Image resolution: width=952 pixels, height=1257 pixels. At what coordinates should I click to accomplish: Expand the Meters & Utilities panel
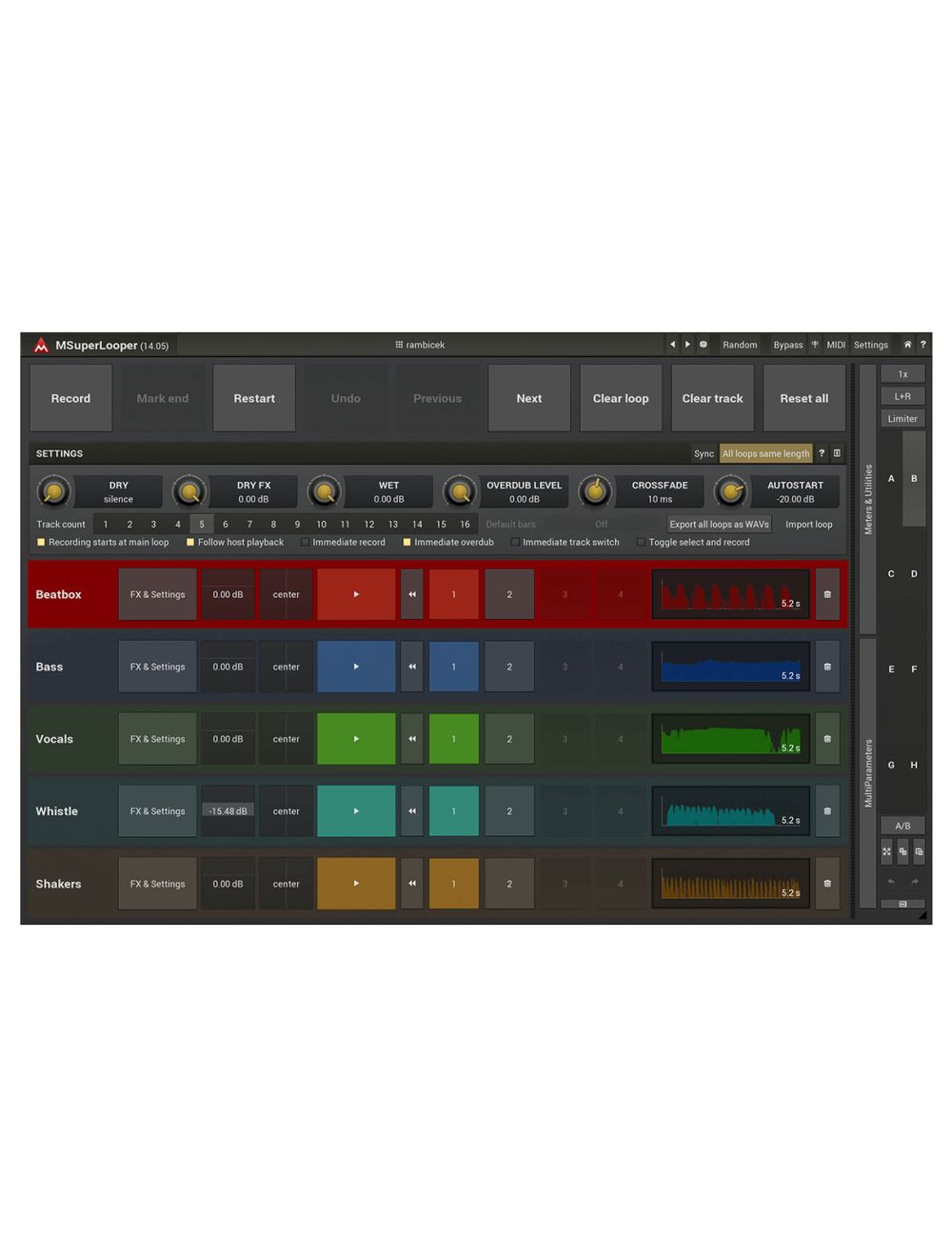867,499
